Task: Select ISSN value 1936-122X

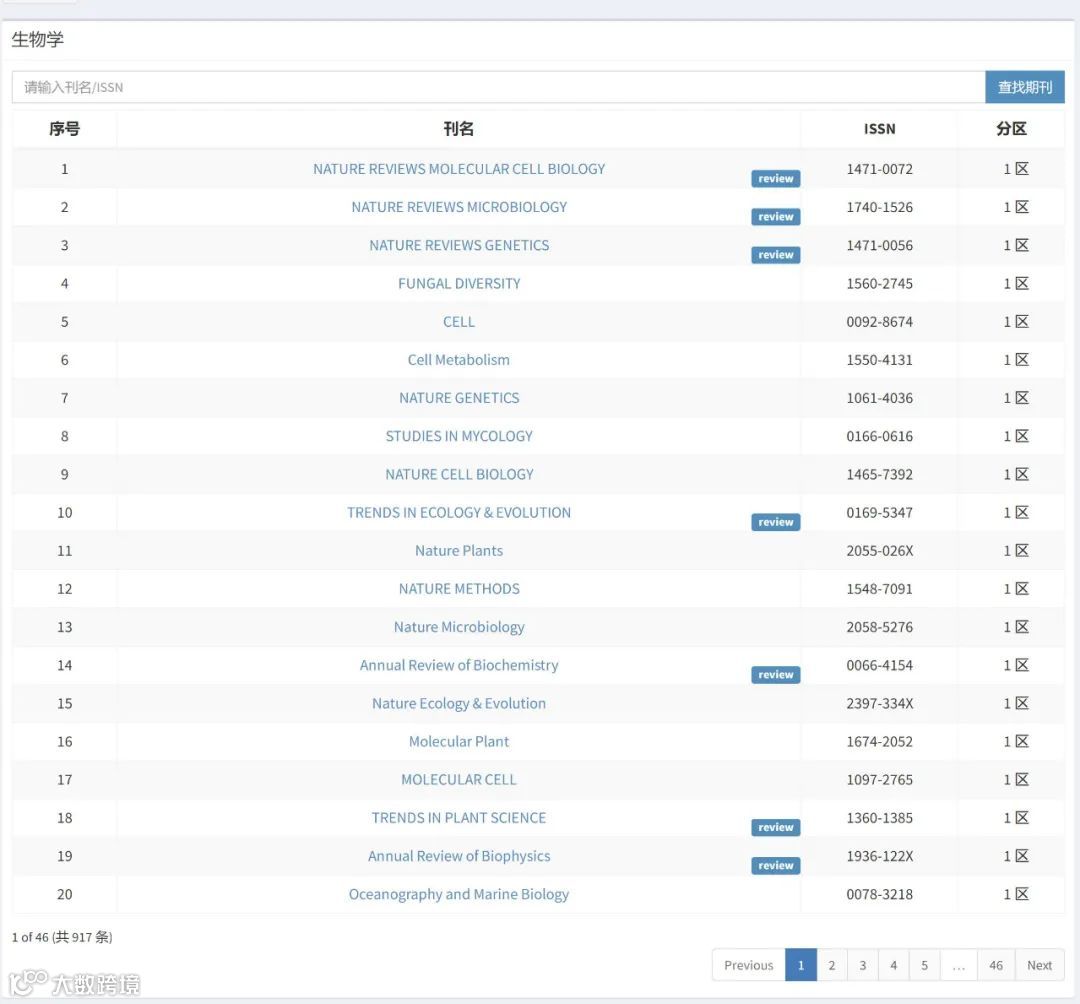Action: click(880, 857)
